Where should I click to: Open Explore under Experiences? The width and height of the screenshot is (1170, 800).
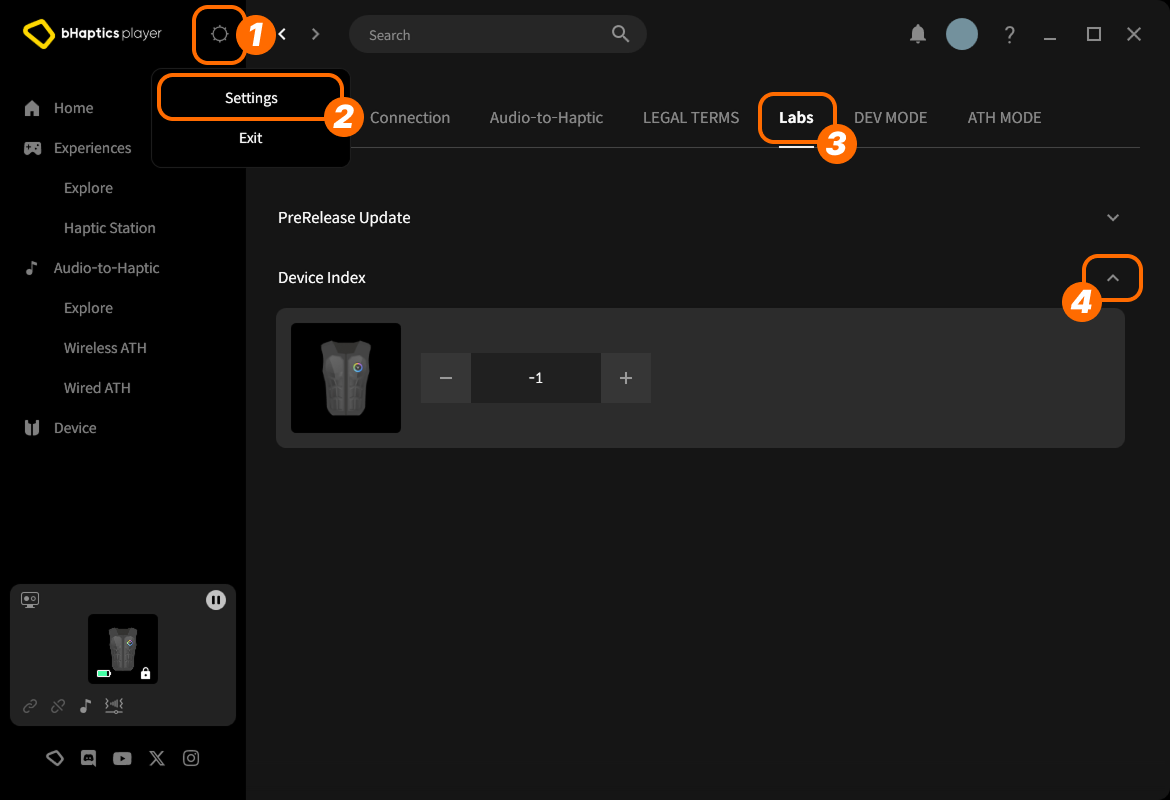88,188
